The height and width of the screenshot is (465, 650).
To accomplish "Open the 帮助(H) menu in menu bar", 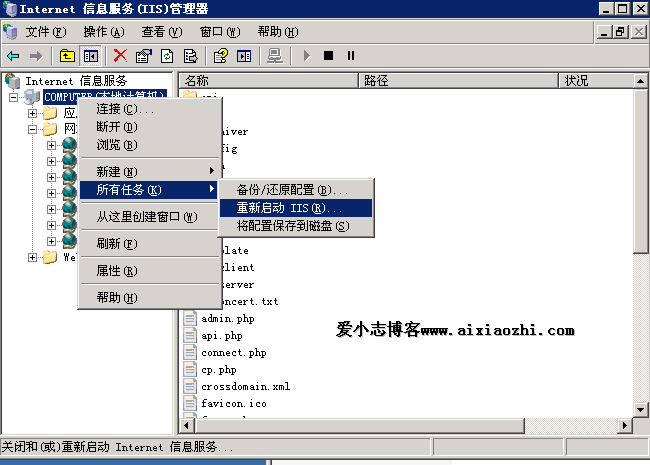I will pyautogui.click(x=278, y=32).
